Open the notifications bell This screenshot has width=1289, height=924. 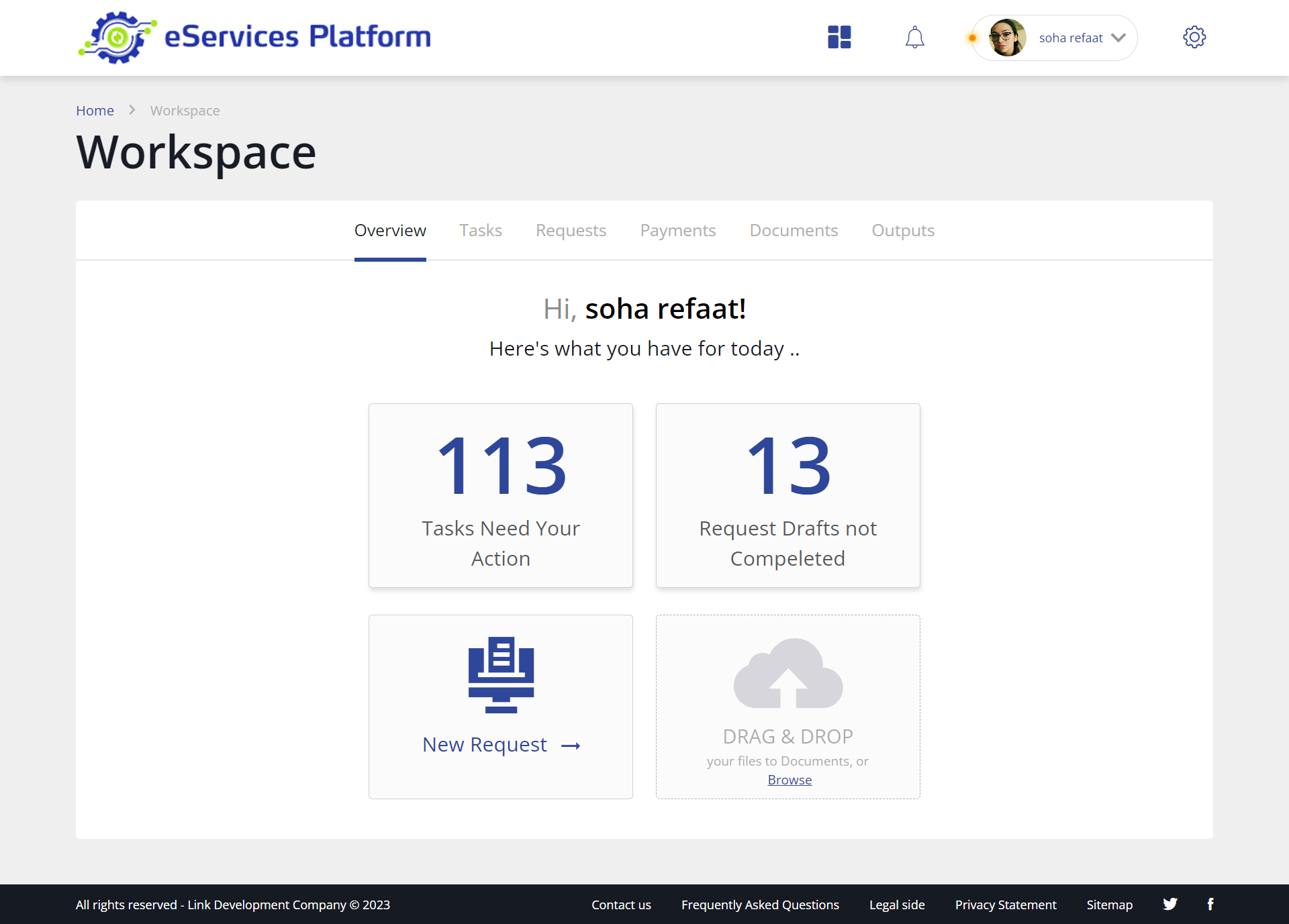point(914,38)
